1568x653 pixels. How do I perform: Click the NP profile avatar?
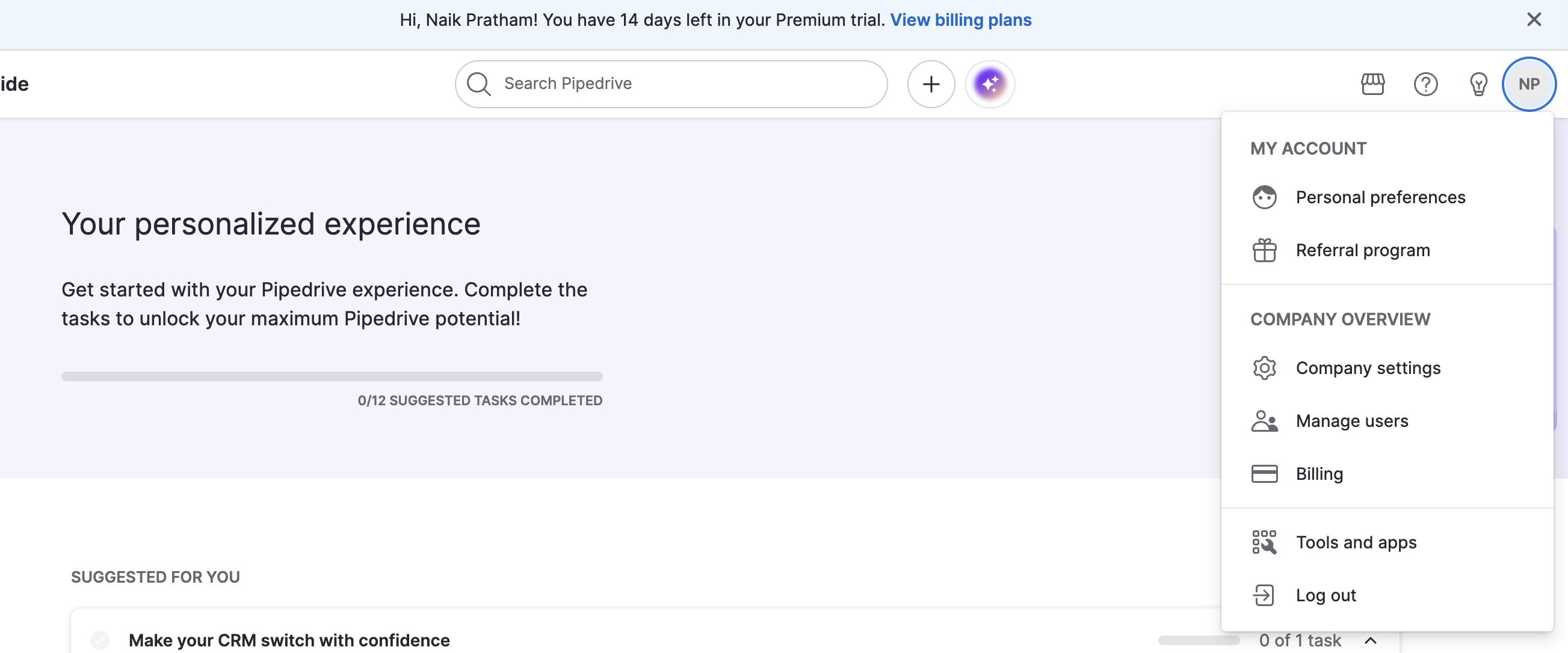click(x=1528, y=84)
